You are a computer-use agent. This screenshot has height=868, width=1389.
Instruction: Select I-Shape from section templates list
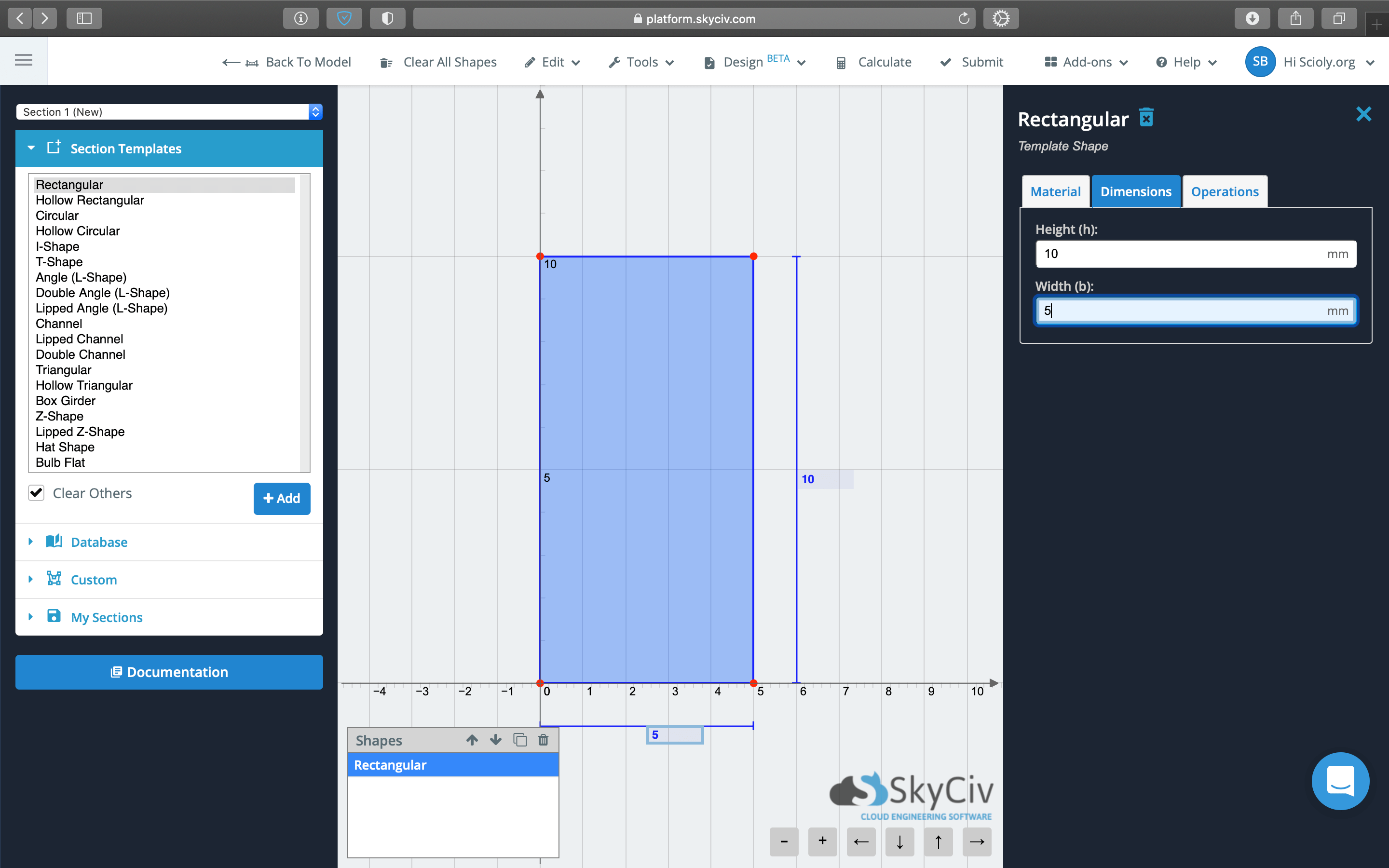pos(56,246)
